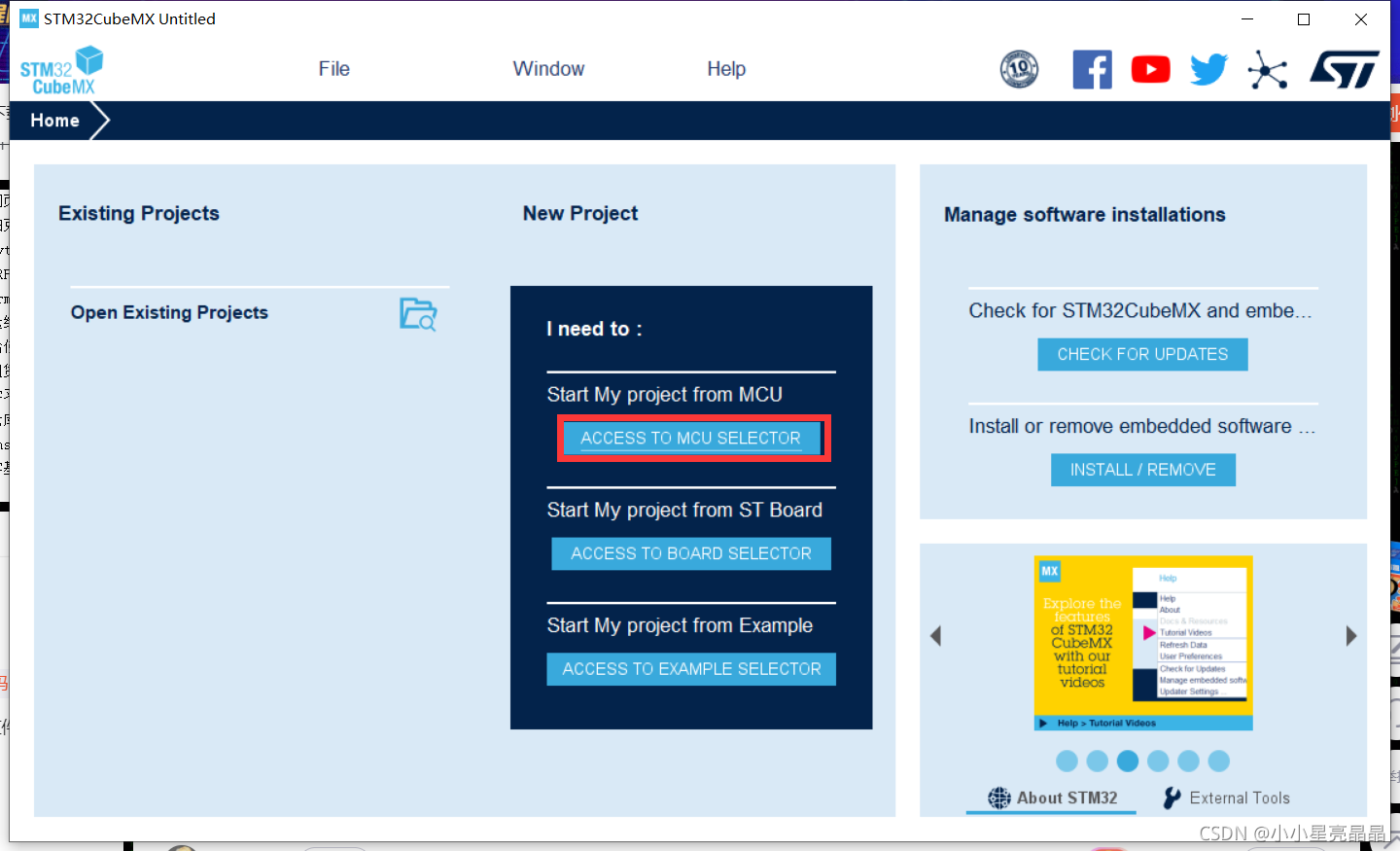Click the Help > Tutorial Videos caption bar
Image resolution: width=1400 pixels, height=851 pixels.
tap(1143, 724)
